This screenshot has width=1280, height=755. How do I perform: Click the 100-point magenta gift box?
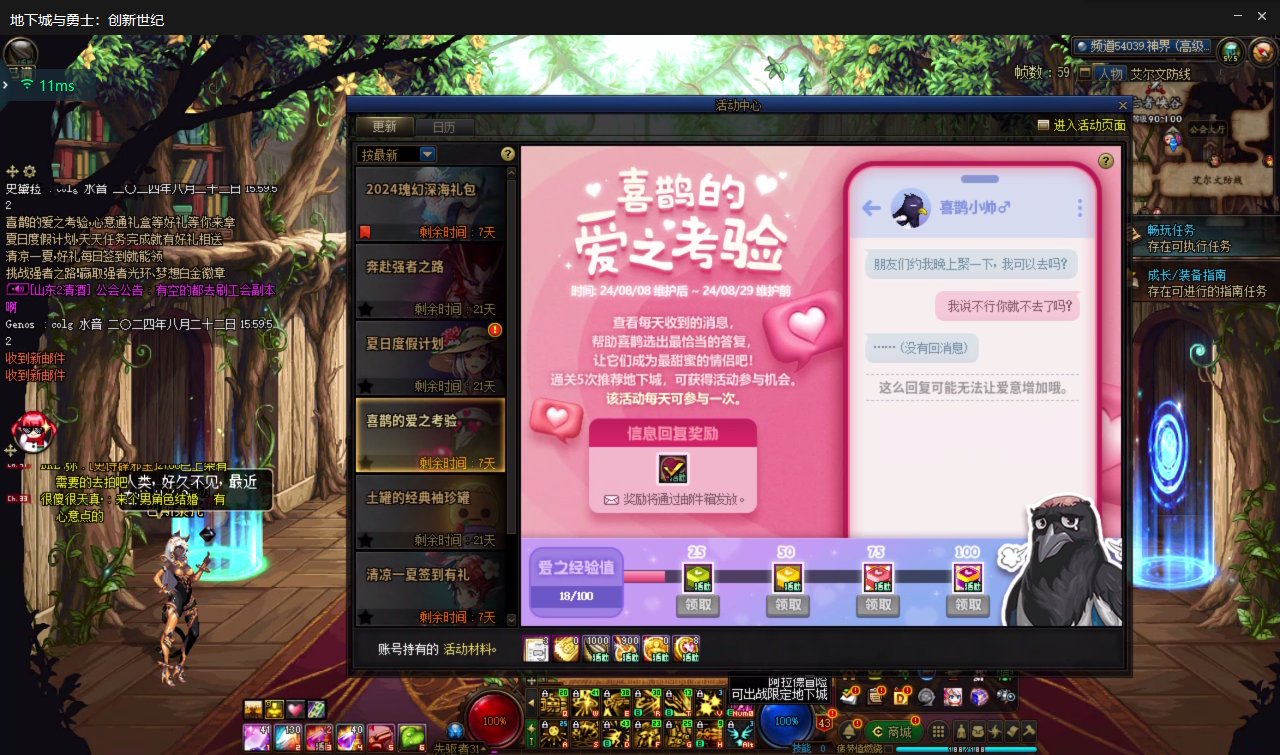(968, 578)
